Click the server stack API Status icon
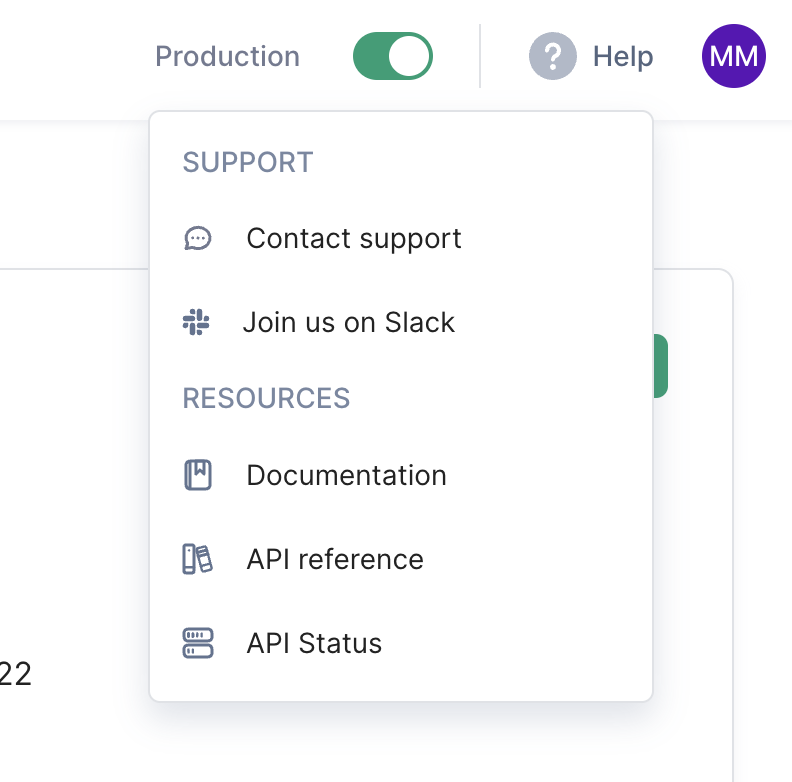The height and width of the screenshot is (782, 792). 197,643
